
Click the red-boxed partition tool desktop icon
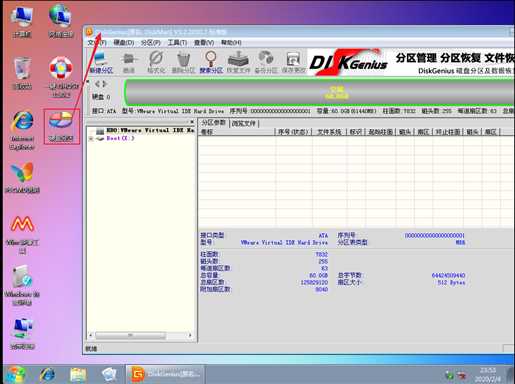tap(61, 126)
